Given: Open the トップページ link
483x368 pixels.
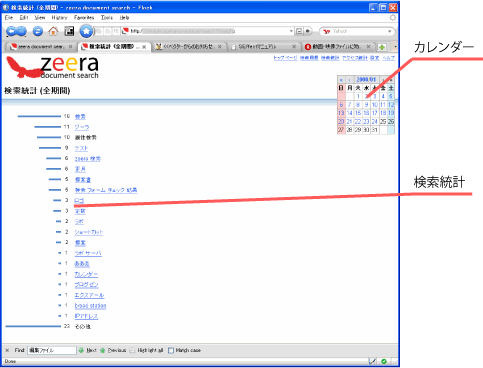Looking at the screenshot, I should click(x=285, y=58).
